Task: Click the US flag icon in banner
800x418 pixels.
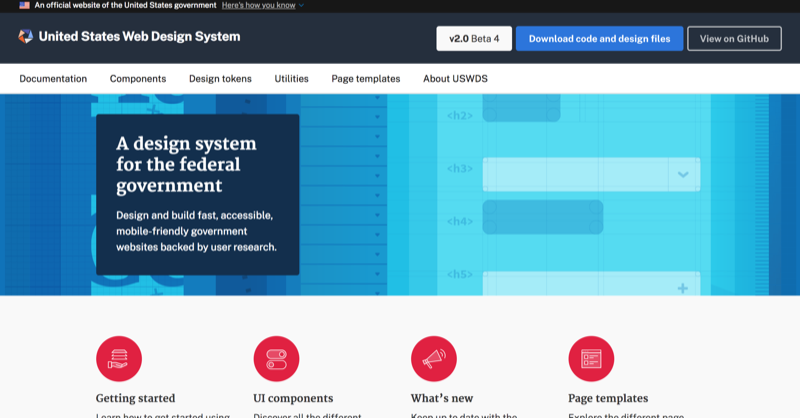Action: pyautogui.click(x=24, y=5)
